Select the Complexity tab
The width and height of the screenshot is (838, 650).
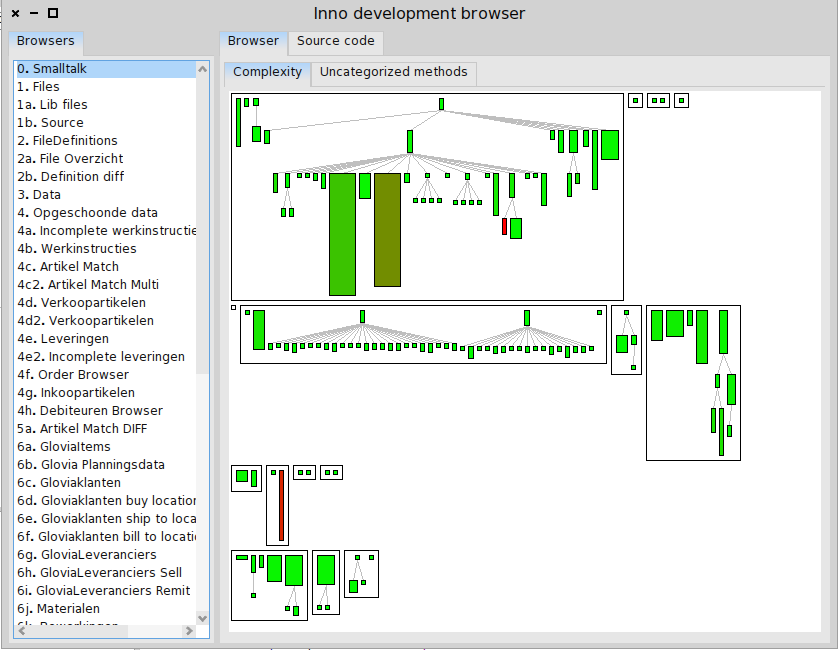tap(267, 72)
